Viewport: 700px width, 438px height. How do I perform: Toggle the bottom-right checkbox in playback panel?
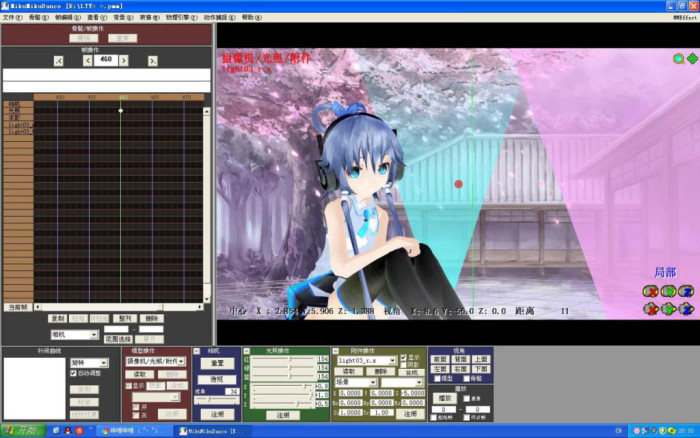tap(467, 417)
